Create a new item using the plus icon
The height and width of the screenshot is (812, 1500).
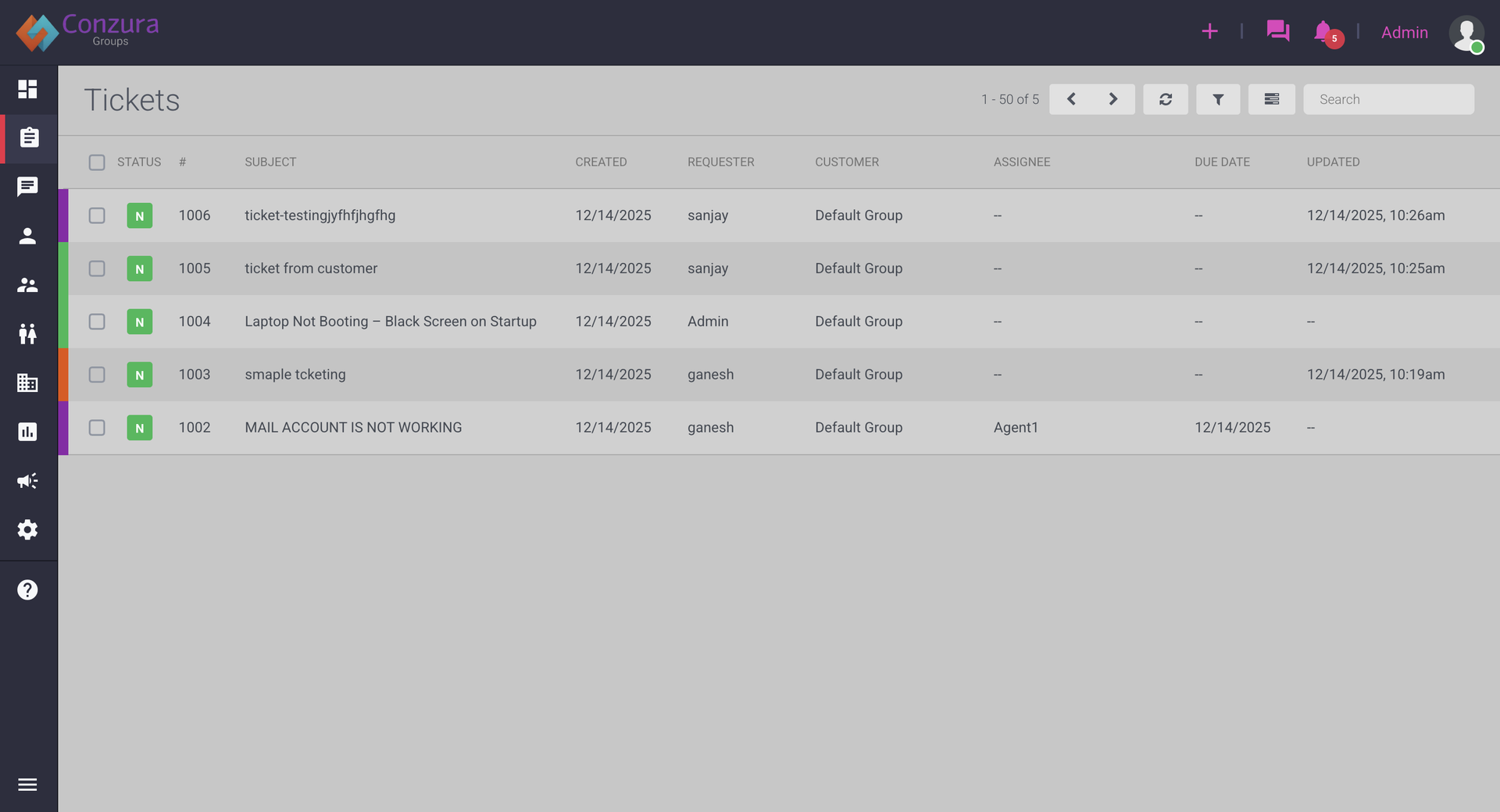click(x=1209, y=32)
